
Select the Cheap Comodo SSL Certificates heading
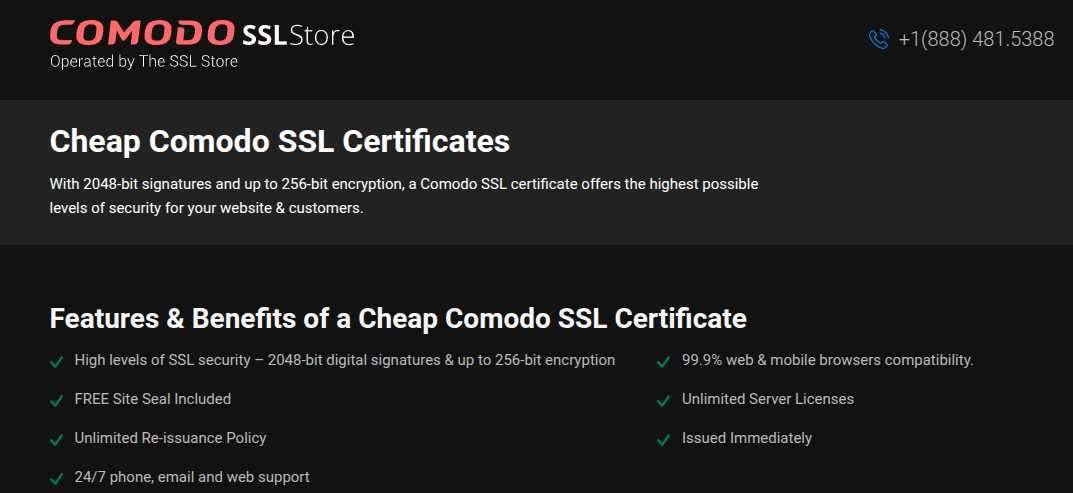tap(280, 142)
